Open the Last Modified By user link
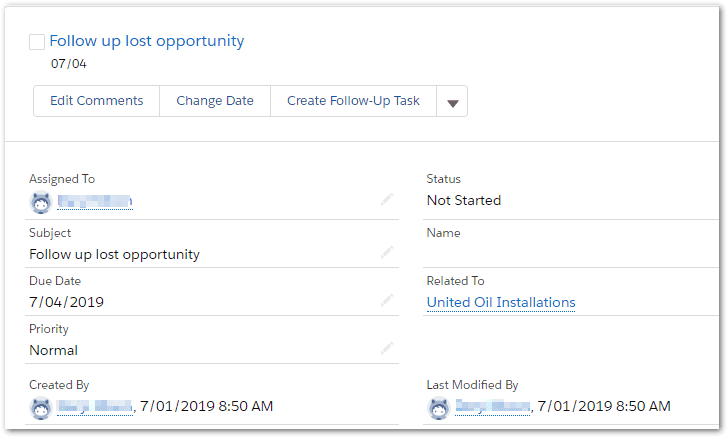 [x=492, y=407]
